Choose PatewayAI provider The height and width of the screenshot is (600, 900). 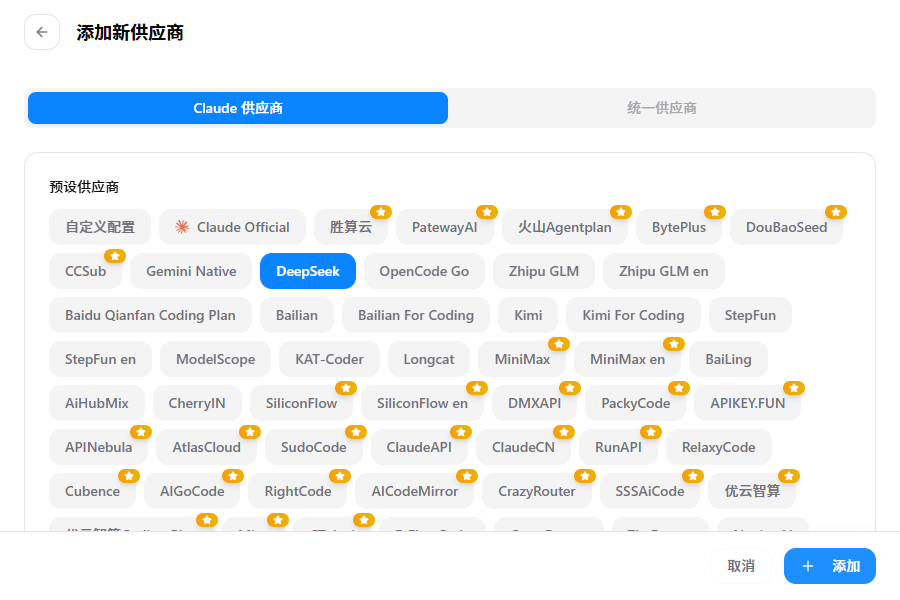coord(445,227)
